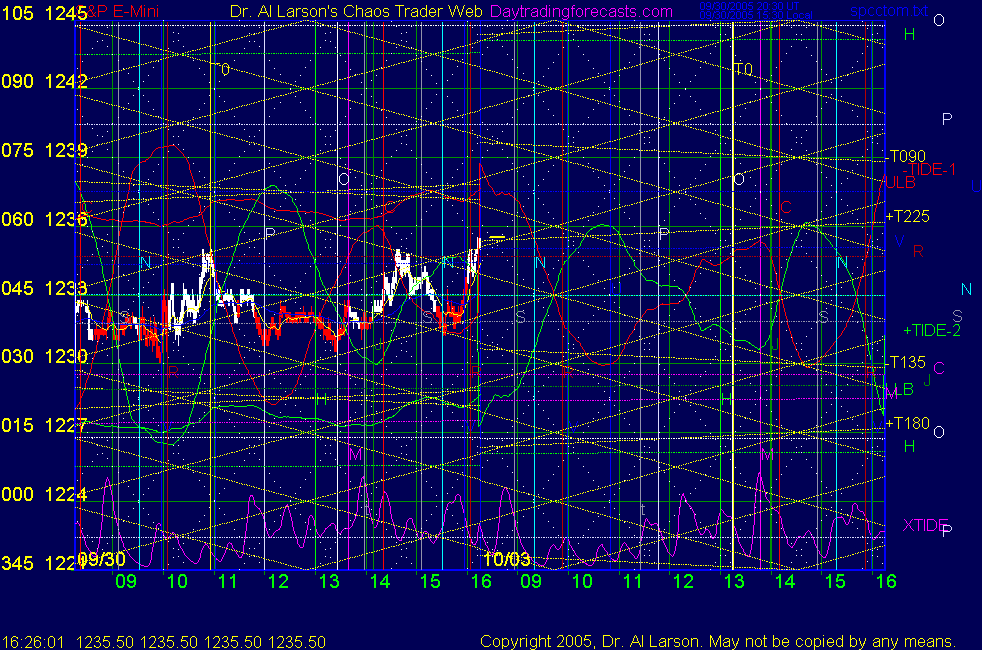Click the 015 1227 price axis label
Screen dimensions: 982x650
[44, 425]
